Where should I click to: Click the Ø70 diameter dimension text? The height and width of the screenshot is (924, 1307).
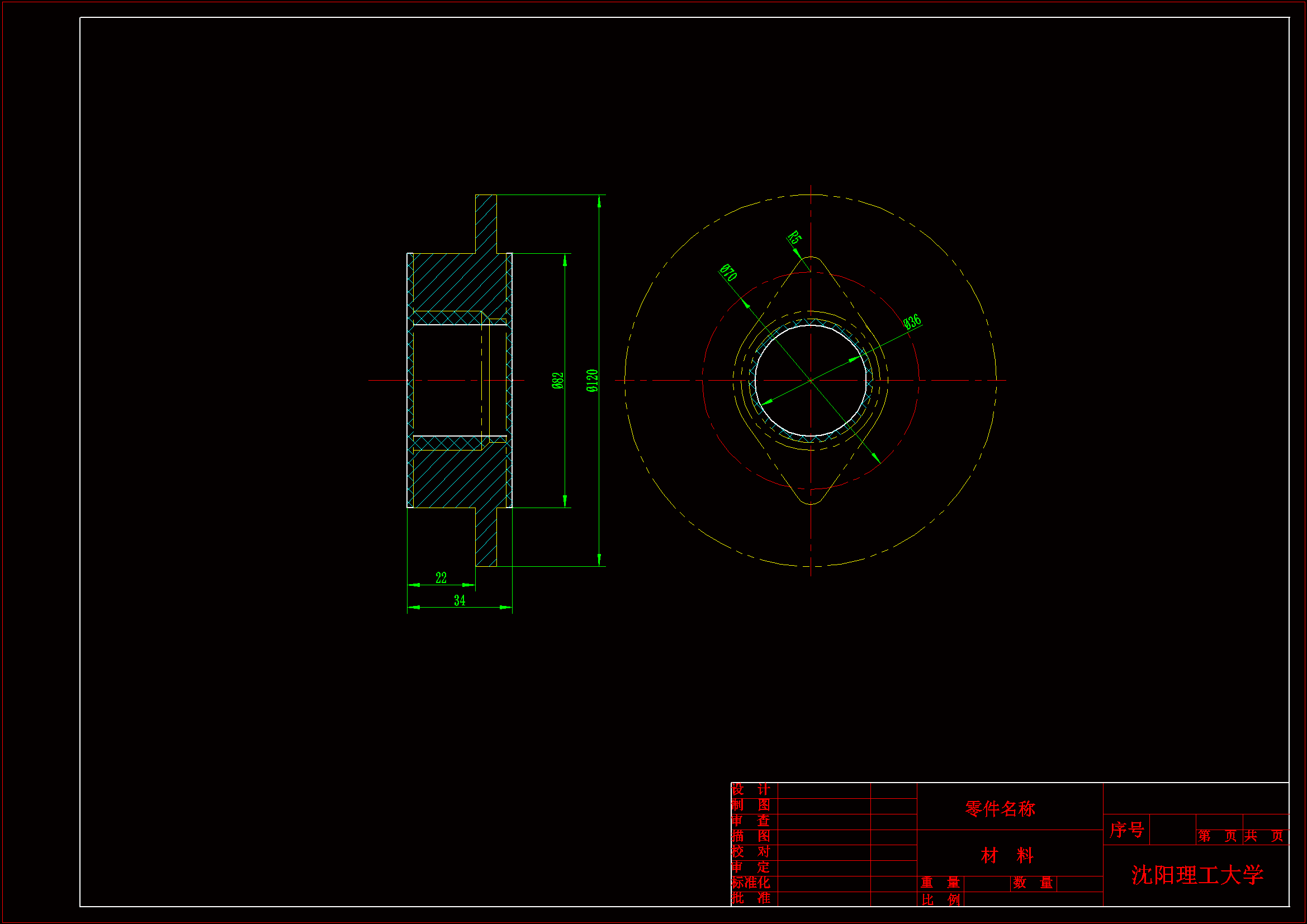click(x=728, y=273)
